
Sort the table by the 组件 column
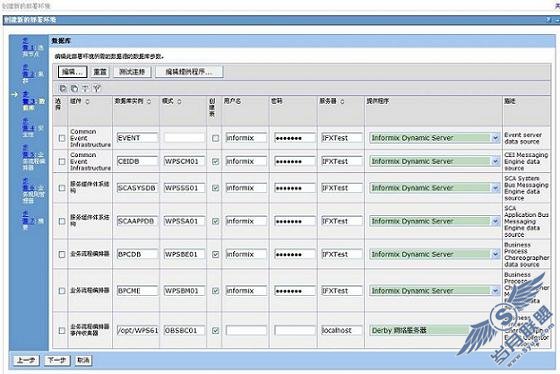coord(88,102)
